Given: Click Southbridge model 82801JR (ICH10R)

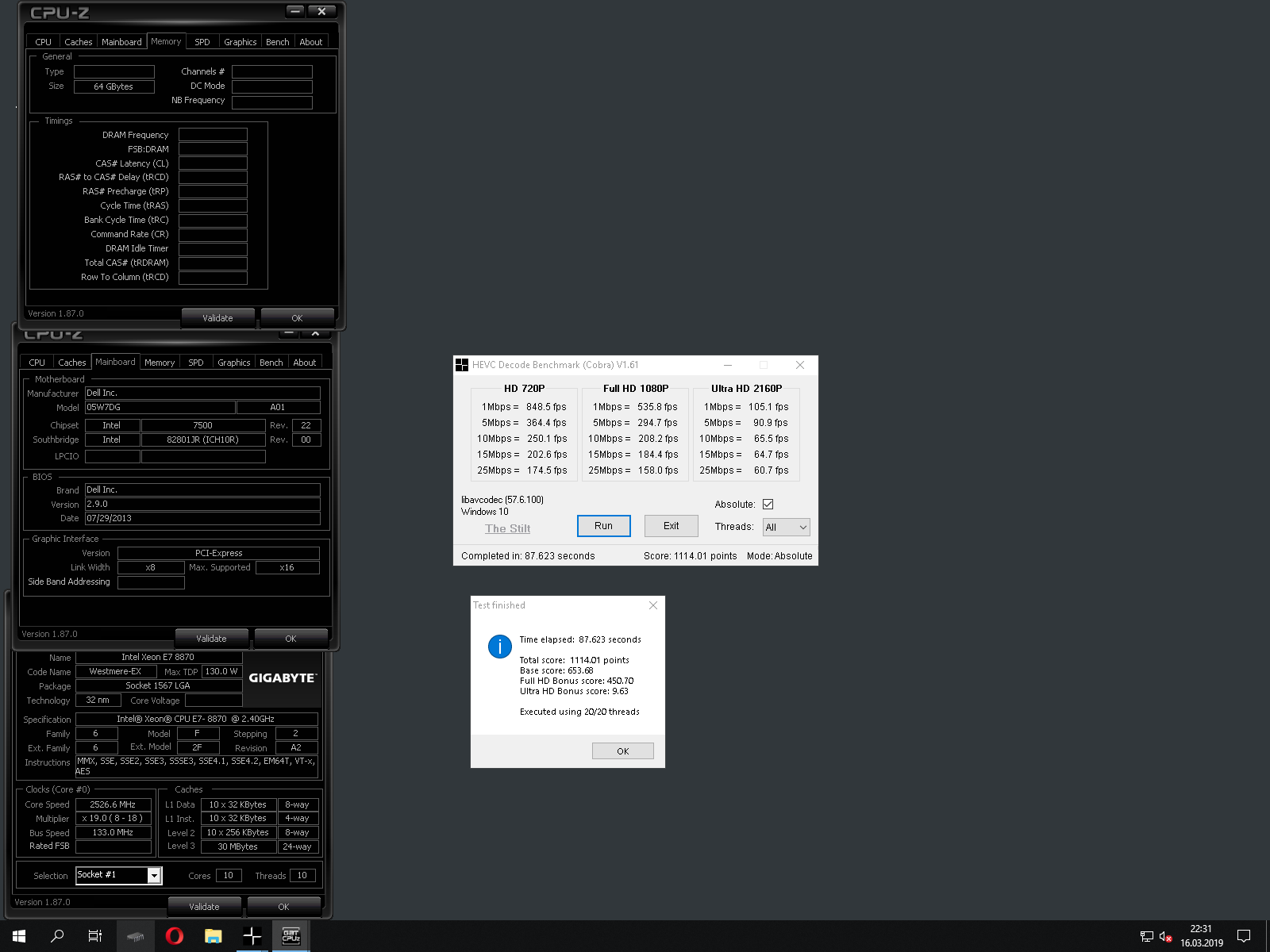Looking at the screenshot, I should [x=202, y=440].
